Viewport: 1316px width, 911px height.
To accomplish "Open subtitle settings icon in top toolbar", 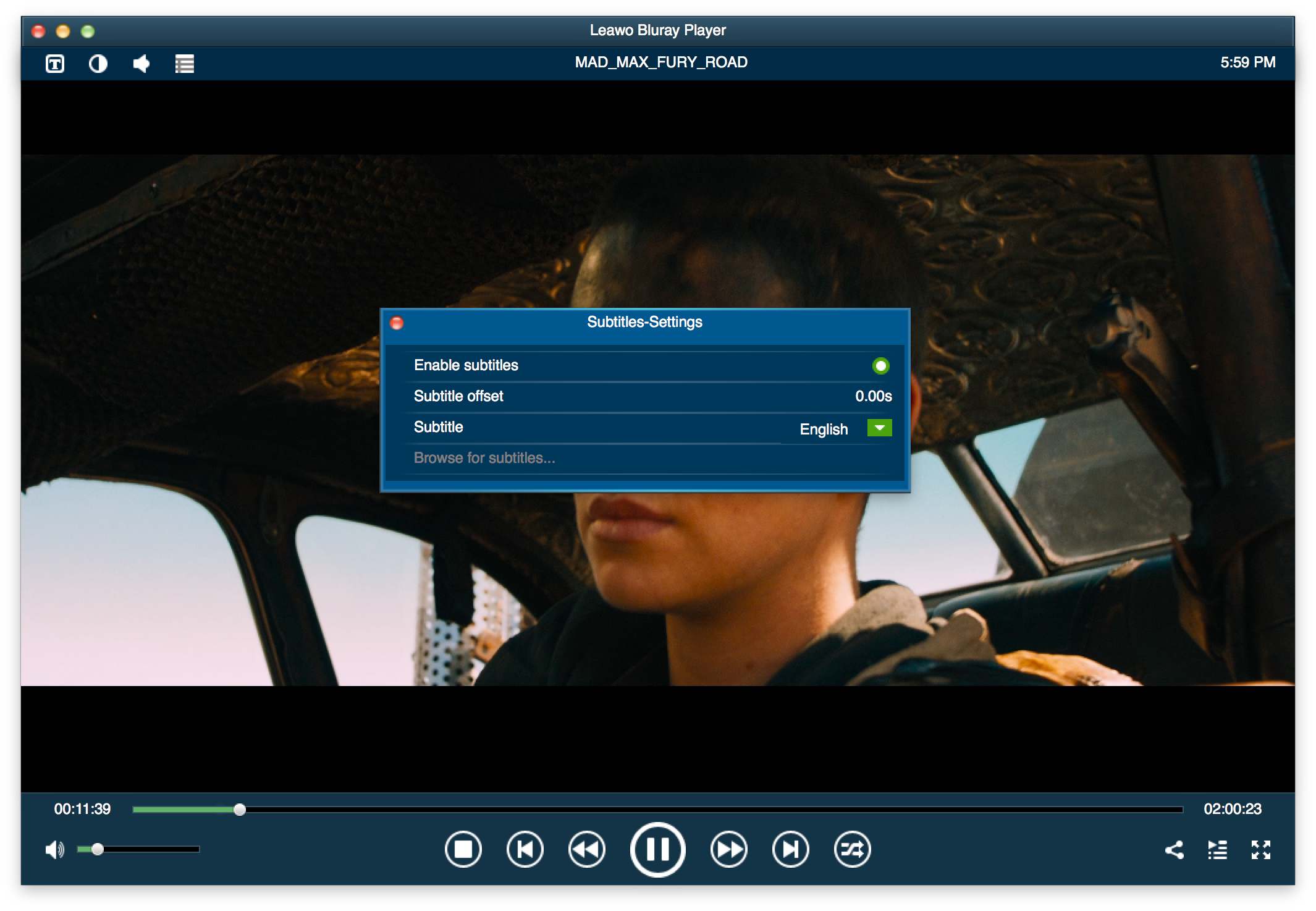I will click(55, 64).
